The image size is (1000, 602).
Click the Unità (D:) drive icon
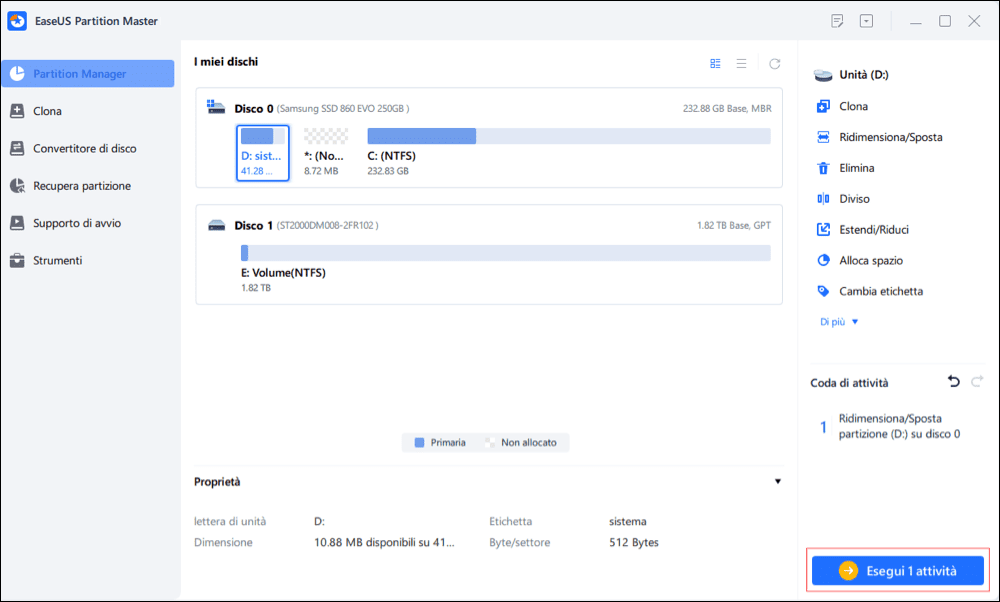coord(823,75)
